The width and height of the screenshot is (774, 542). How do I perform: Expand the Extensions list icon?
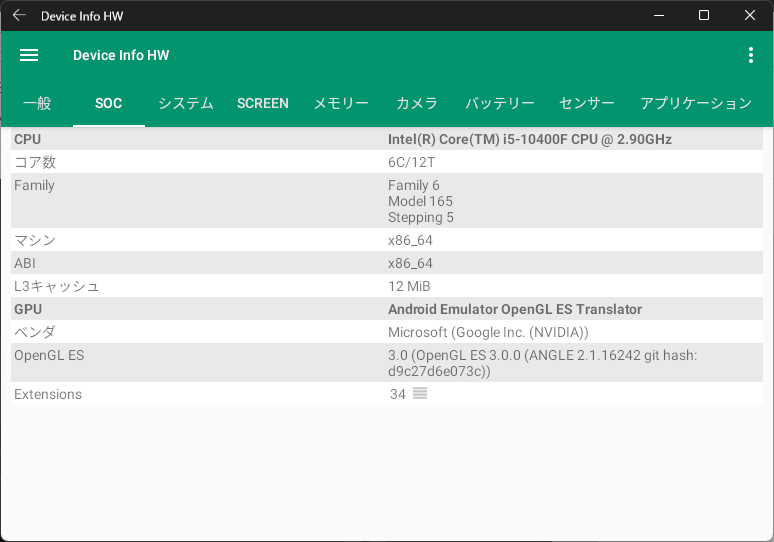[420, 394]
